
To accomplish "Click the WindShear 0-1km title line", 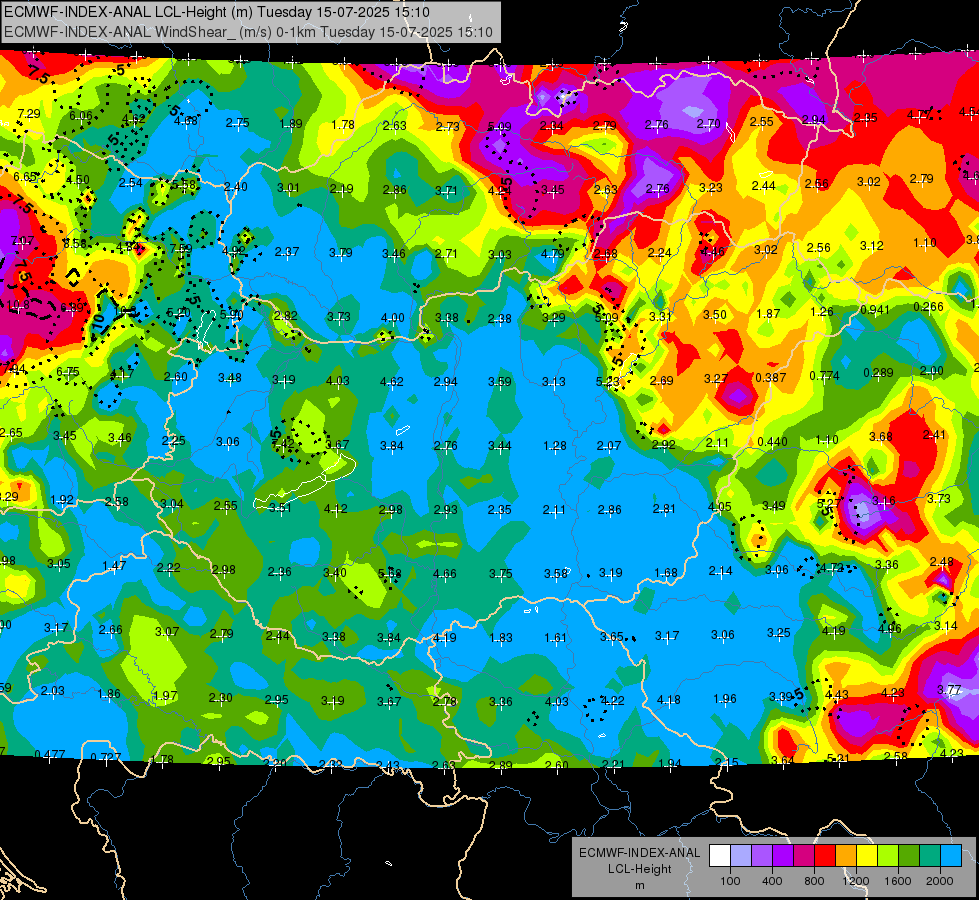I will point(248,32).
